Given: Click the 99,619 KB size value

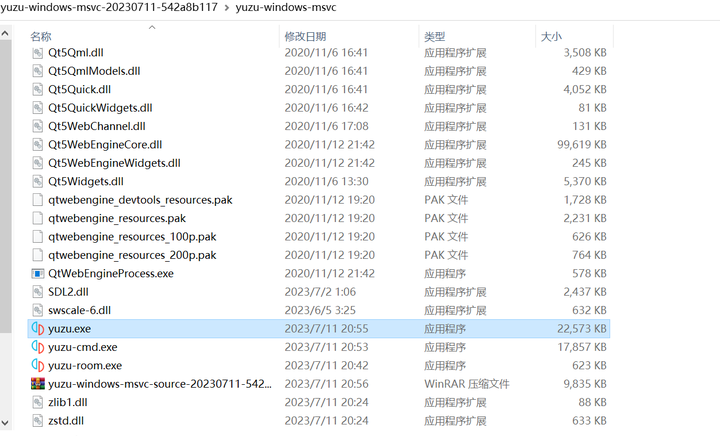Looking at the screenshot, I should (582, 145).
